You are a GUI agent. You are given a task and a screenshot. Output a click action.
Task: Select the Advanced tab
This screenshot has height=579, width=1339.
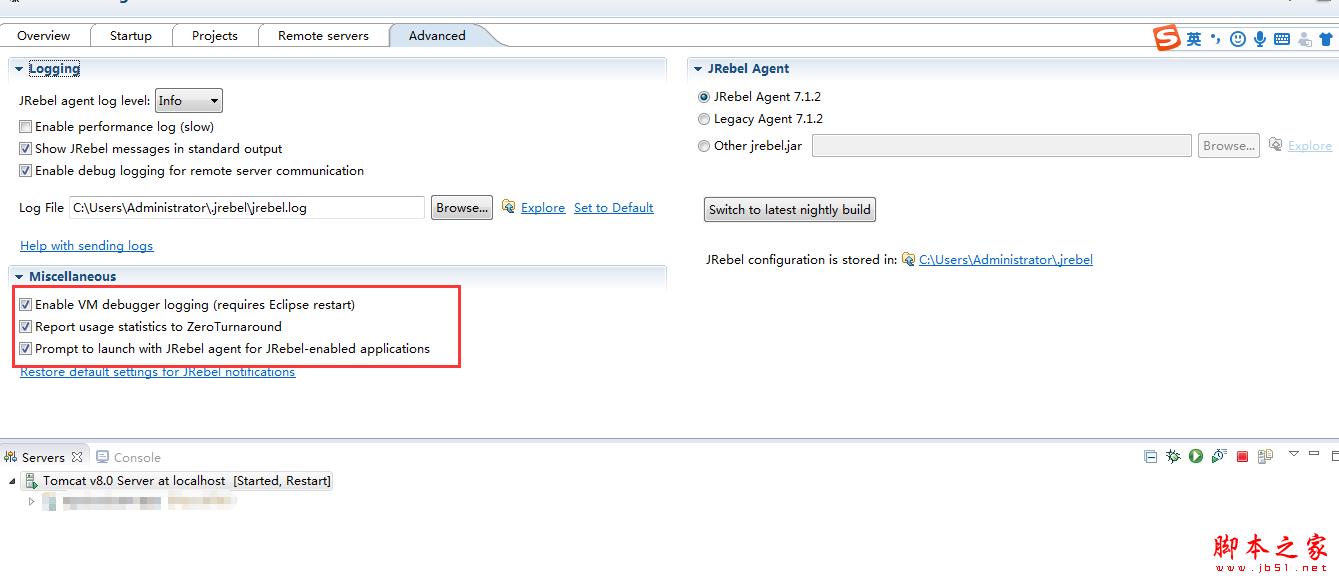437,35
